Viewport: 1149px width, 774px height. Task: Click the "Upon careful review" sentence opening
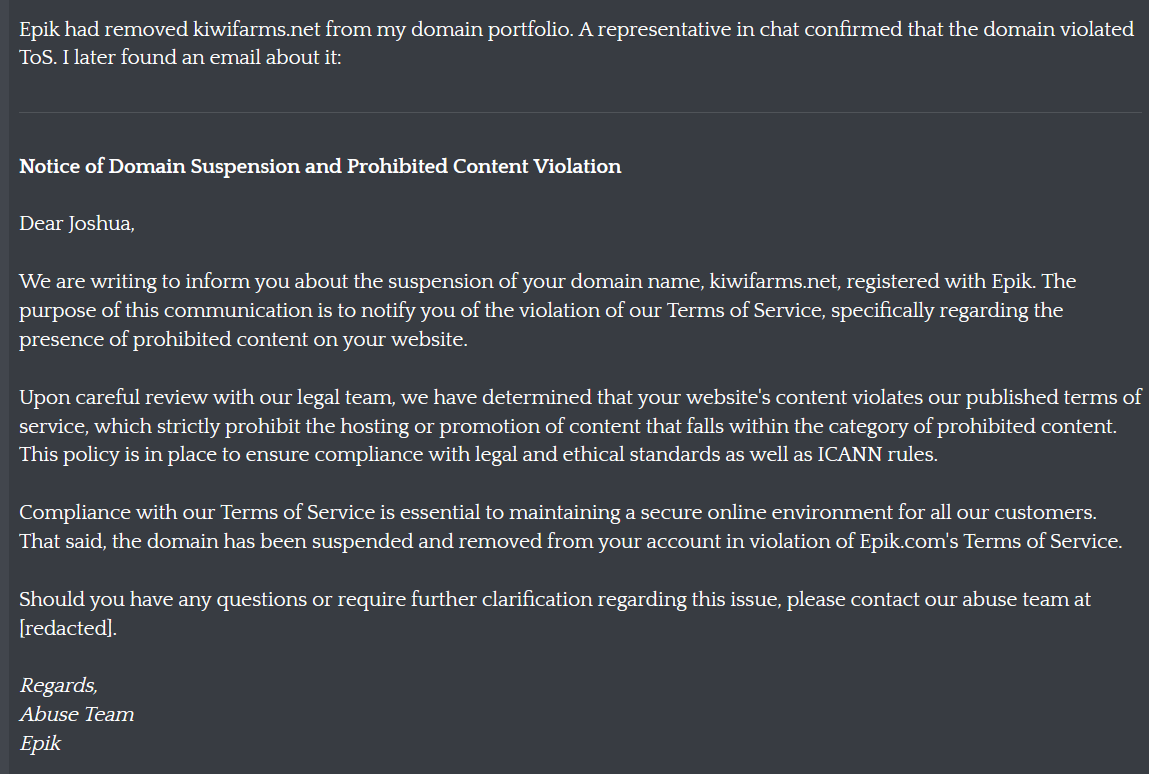(x=116, y=397)
